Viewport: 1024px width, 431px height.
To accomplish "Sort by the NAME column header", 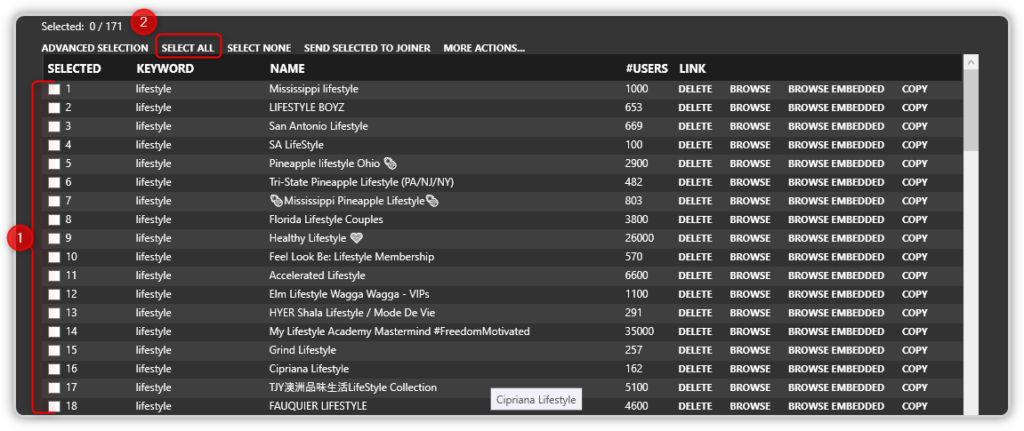I will click(287, 69).
